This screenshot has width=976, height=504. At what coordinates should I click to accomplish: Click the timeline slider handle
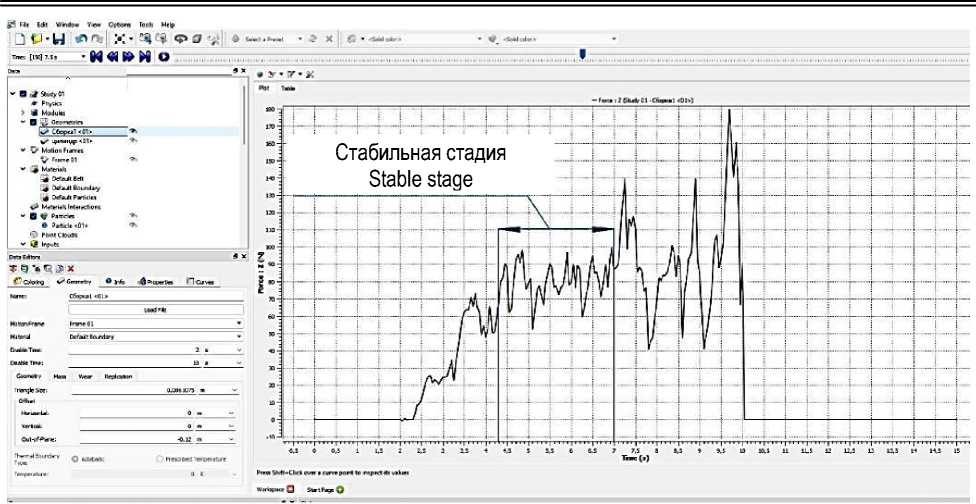pos(582,55)
